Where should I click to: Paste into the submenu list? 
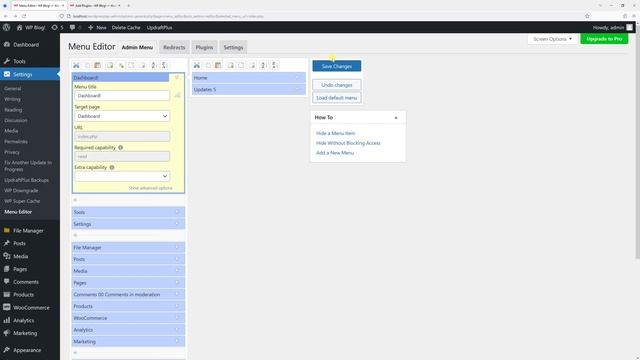[218, 65]
